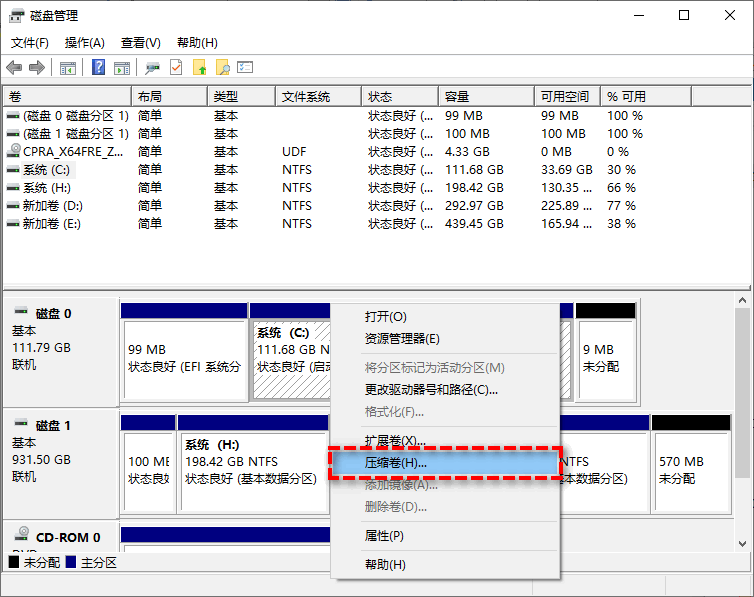Open the 操作(A) menu
Image resolution: width=754 pixels, height=597 pixels.
[x=84, y=43]
